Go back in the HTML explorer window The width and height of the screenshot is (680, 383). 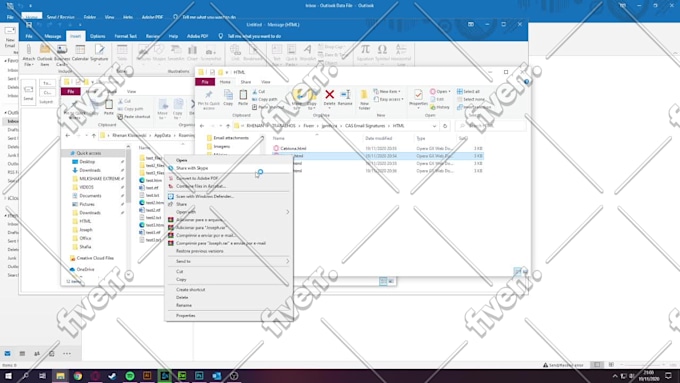pos(202,126)
